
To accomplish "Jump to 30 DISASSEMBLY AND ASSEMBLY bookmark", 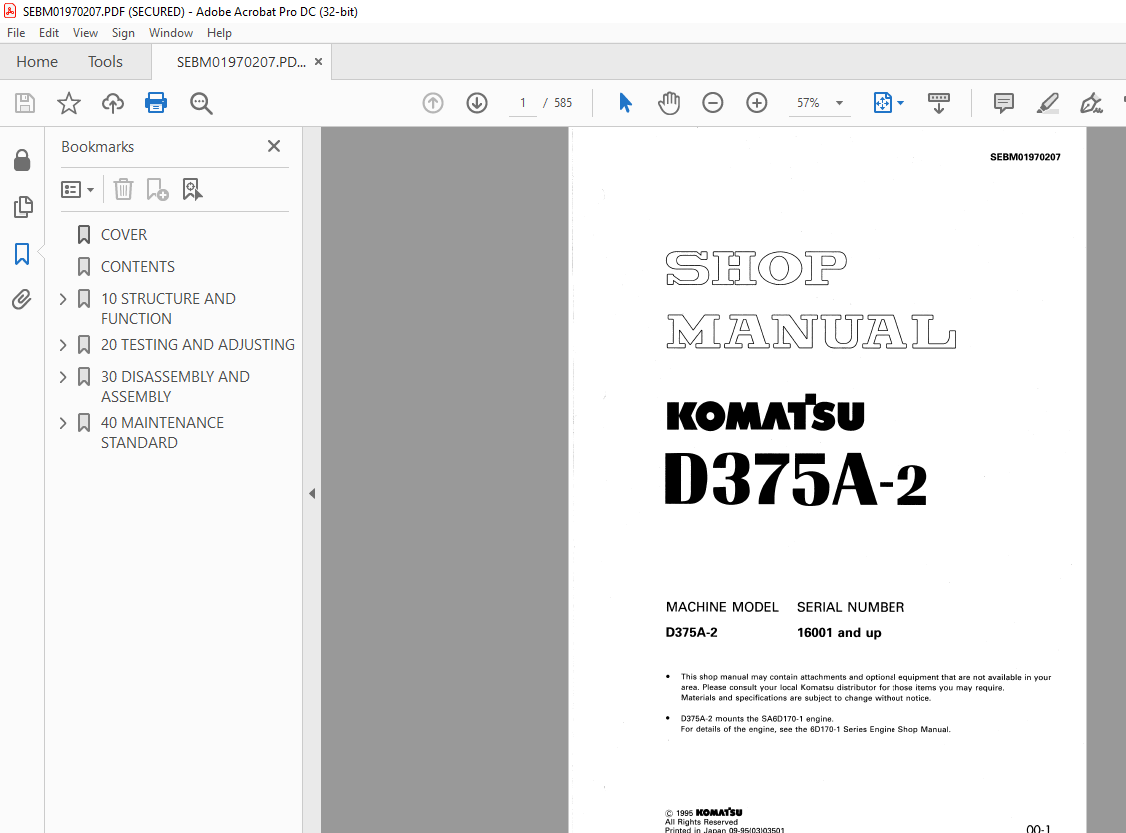I will click(175, 386).
